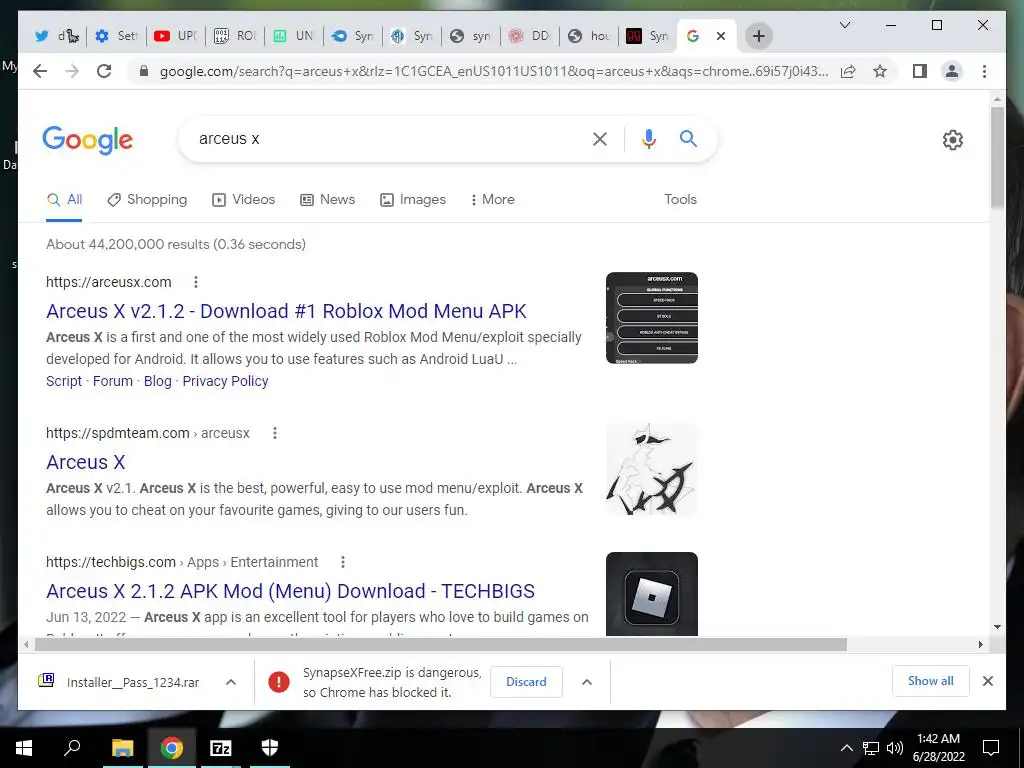Viewport: 1024px width, 768px height.
Task: Click the scroll-down arrow of the page
Action: click(x=997, y=627)
